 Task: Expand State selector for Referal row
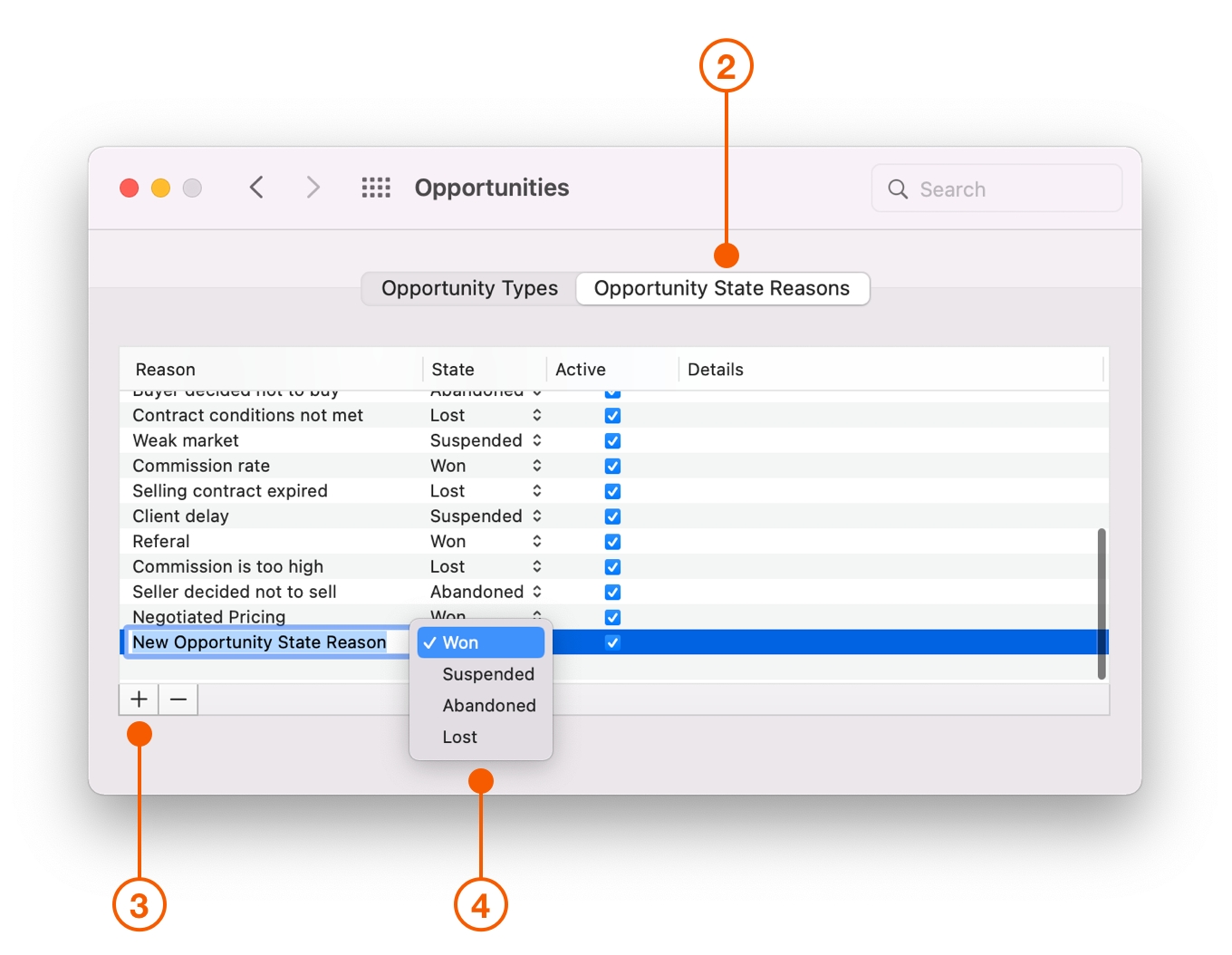click(x=536, y=541)
